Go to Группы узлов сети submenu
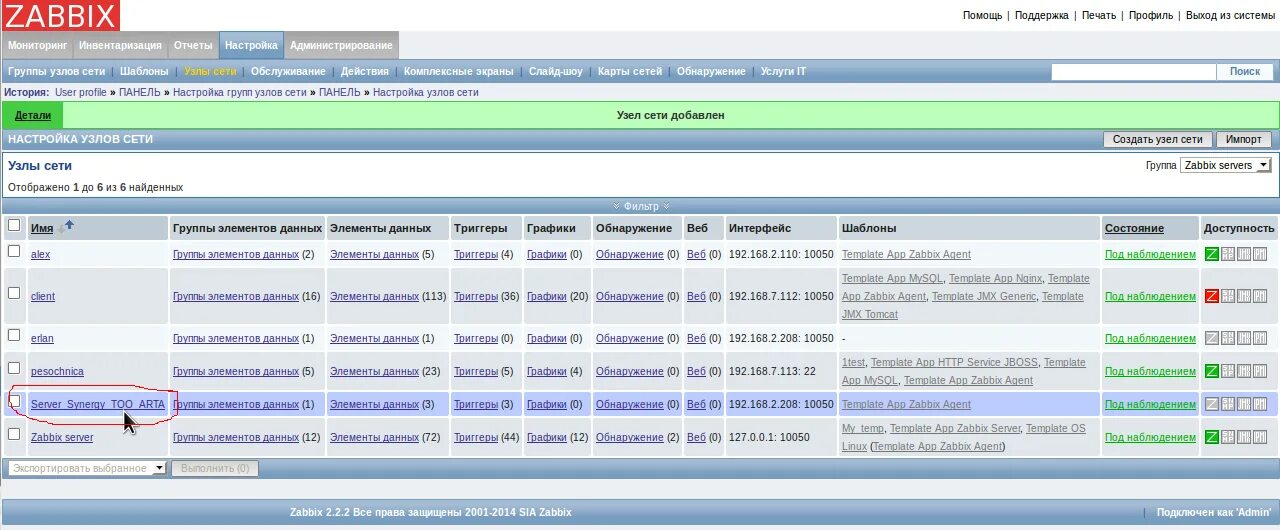This screenshot has height=530, width=1280. (56, 71)
